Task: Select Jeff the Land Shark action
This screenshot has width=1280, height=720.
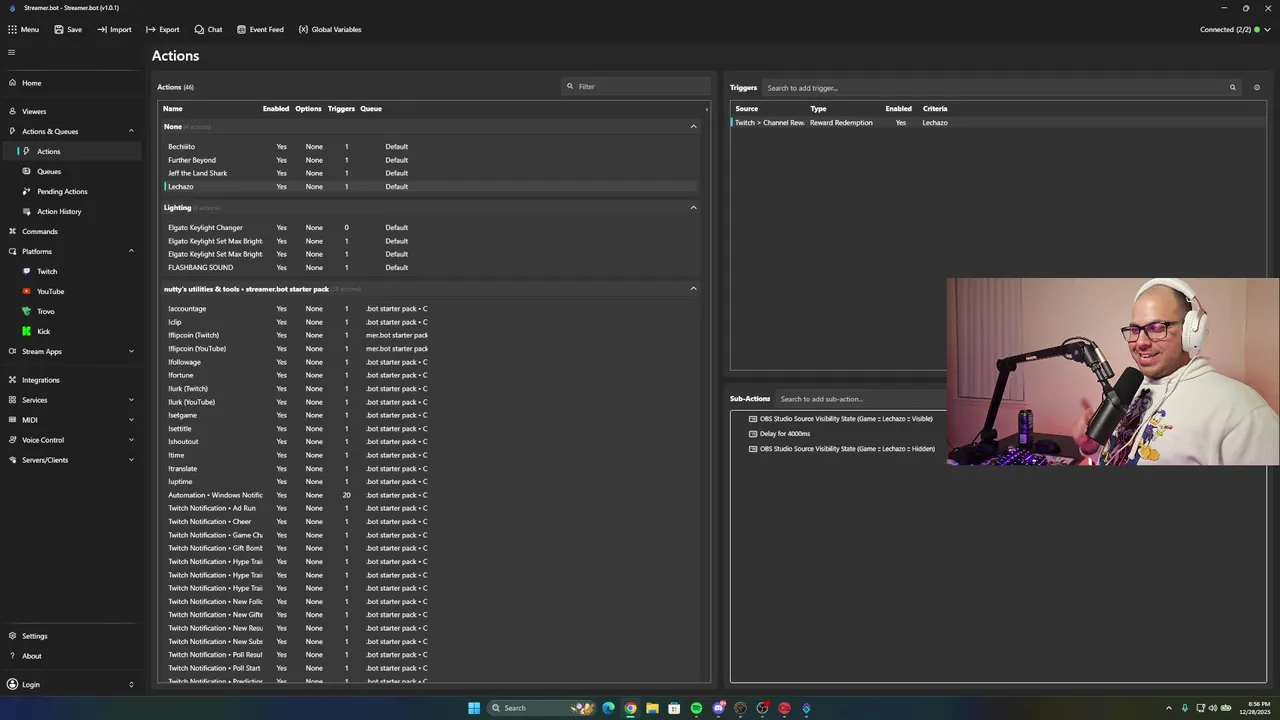Action: click(x=430, y=173)
